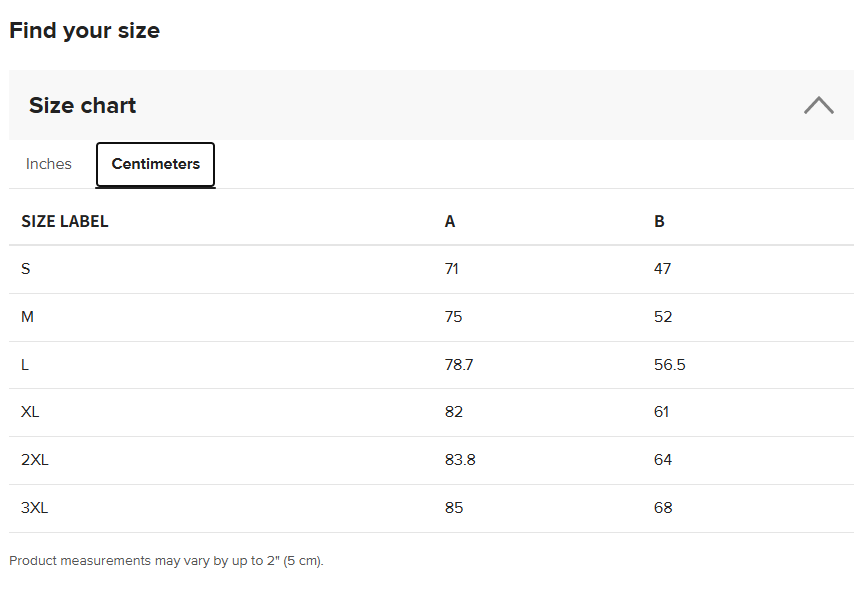The image size is (867, 596).
Task: Click the product measurements disclaimer text
Action: 166,561
